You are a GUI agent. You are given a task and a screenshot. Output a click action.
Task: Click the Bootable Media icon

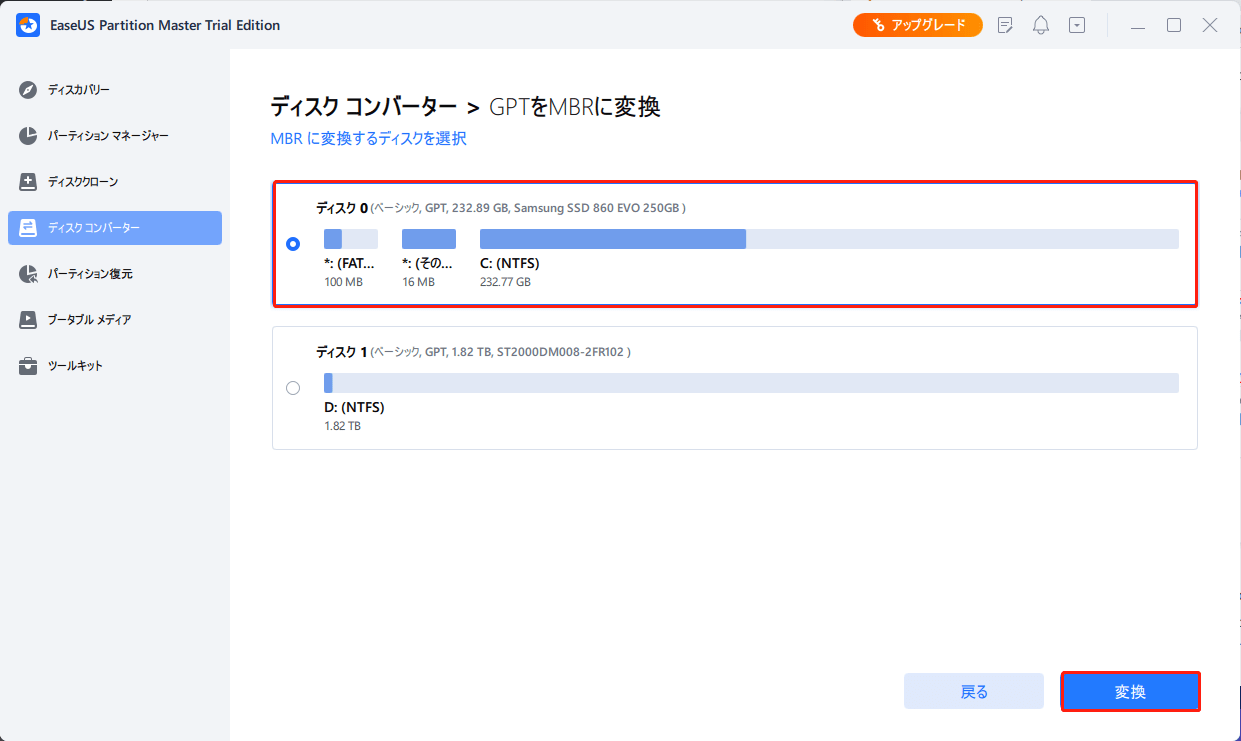[28, 320]
